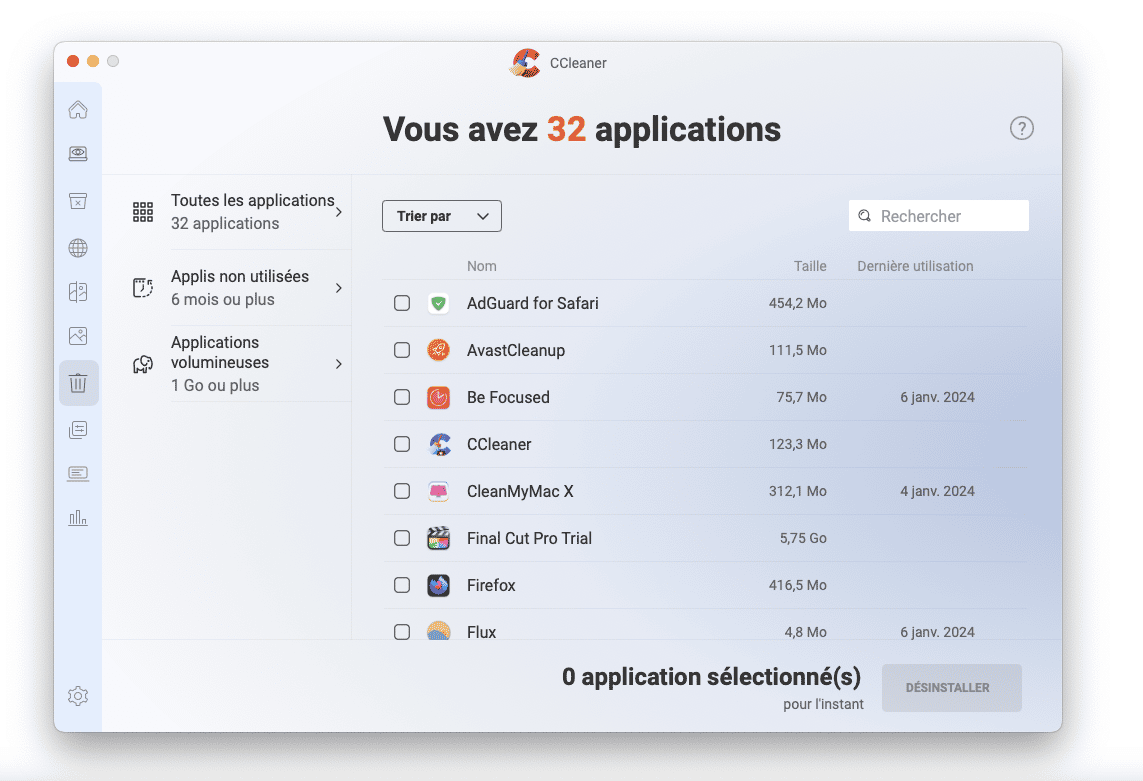The height and width of the screenshot is (781, 1143).
Task: Tick the Flux checkbox
Action: 402,632
